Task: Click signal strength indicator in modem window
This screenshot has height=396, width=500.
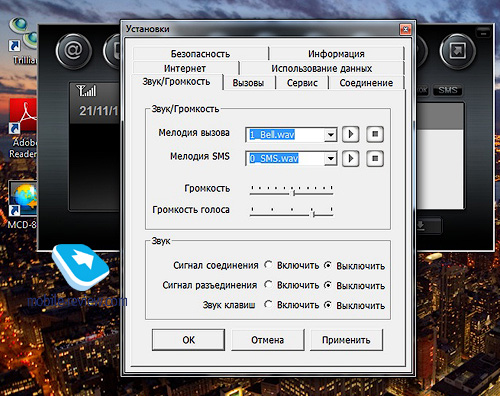Action: pyautogui.click(x=86, y=91)
